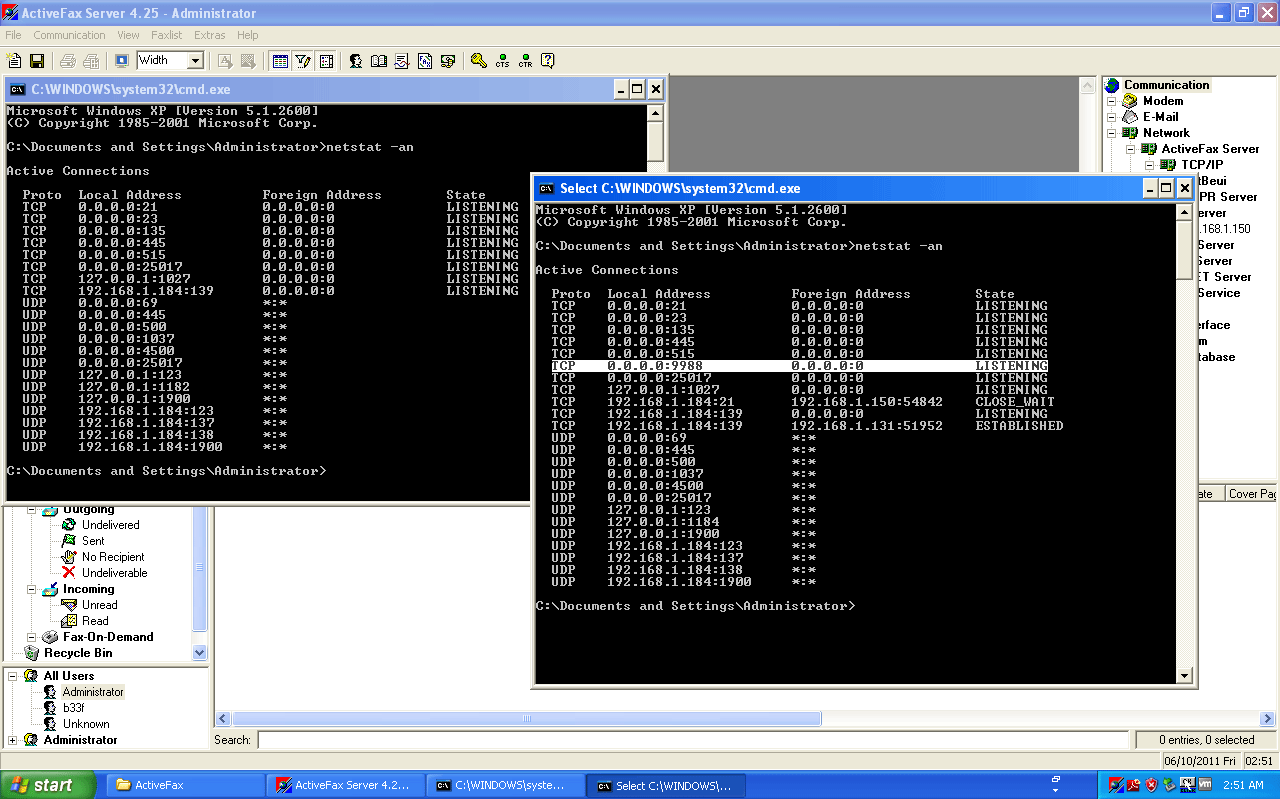Select Administrator under All Users

click(x=93, y=692)
